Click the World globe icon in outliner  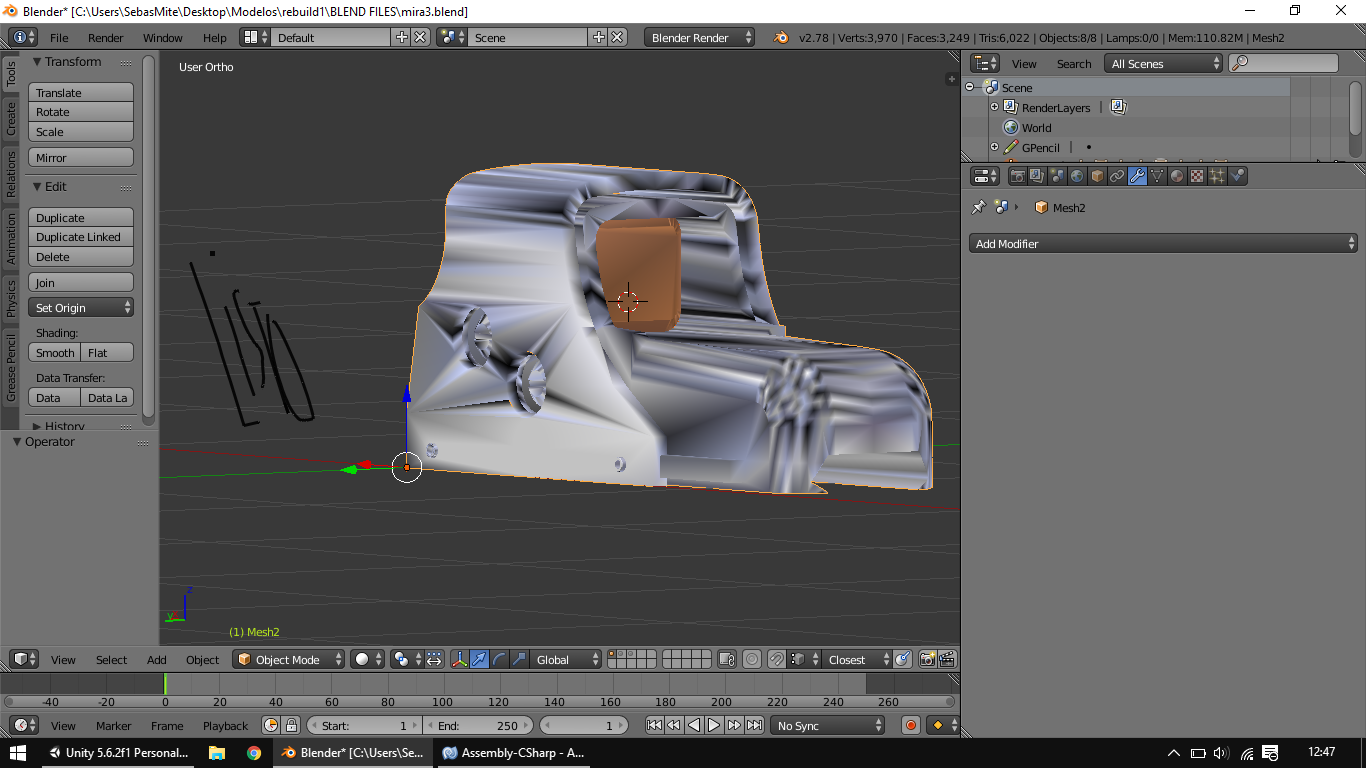point(1011,127)
